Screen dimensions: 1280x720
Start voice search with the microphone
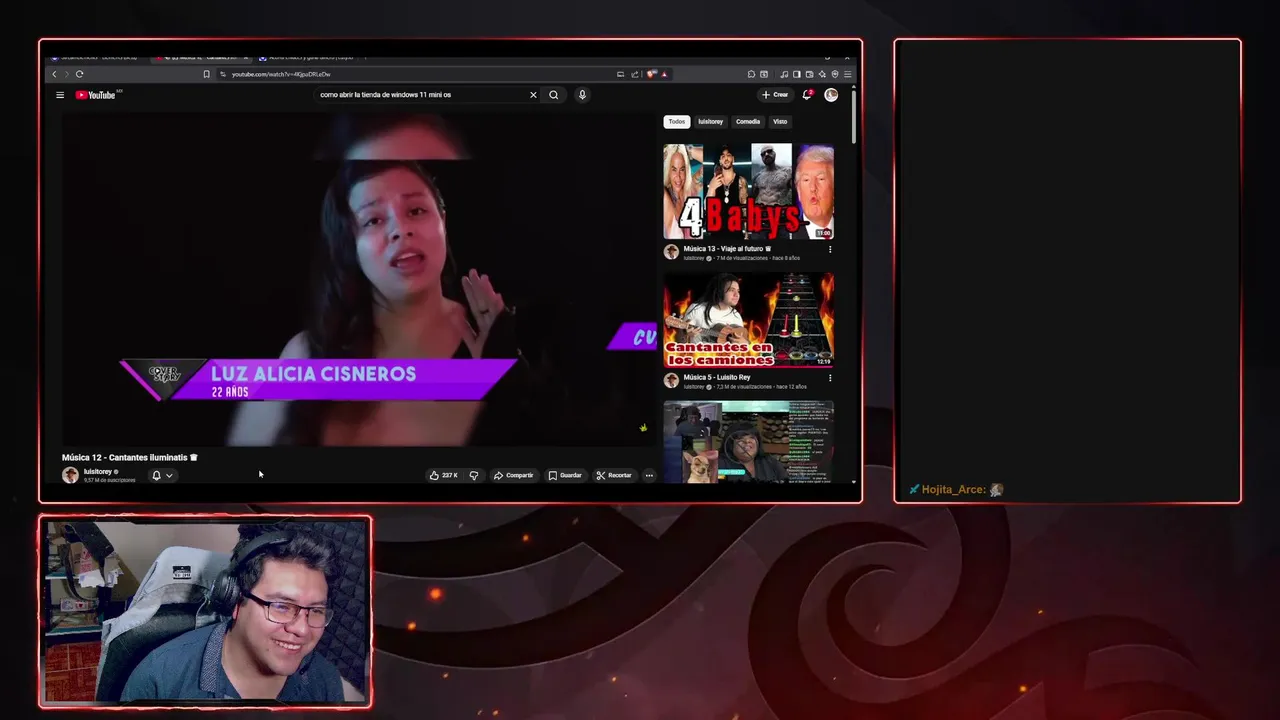(x=582, y=95)
